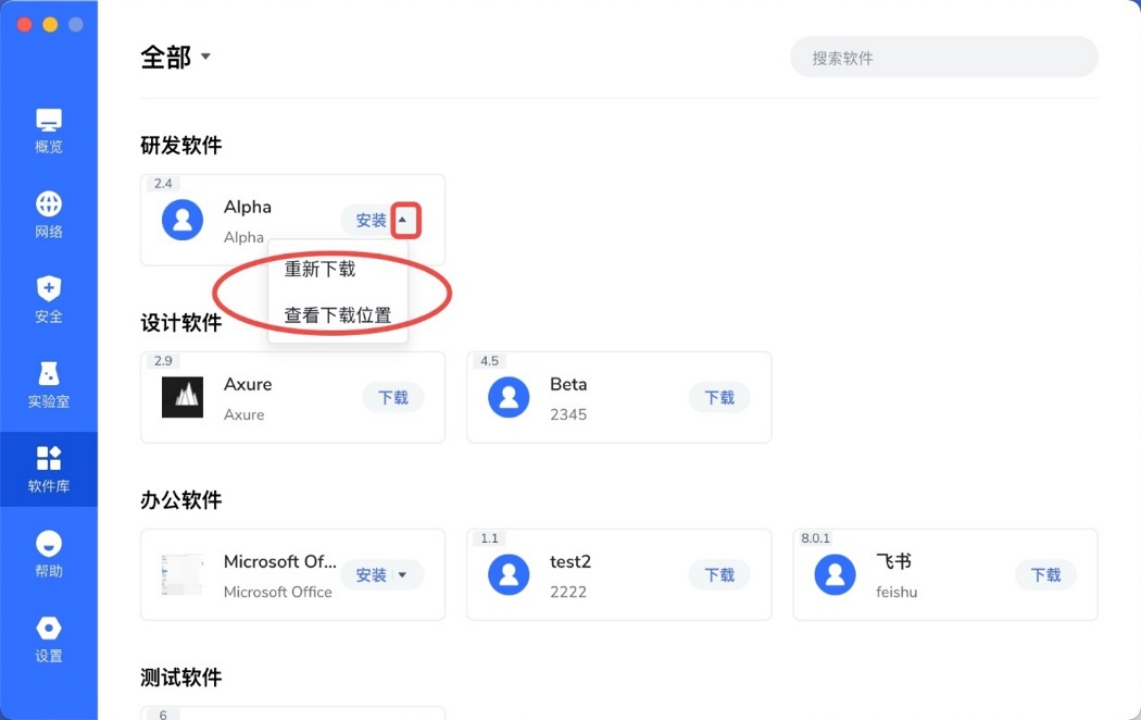Click the 飞书 app avatar icon
Image resolution: width=1141 pixels, height=720 pixels.
tap(835, 575)
